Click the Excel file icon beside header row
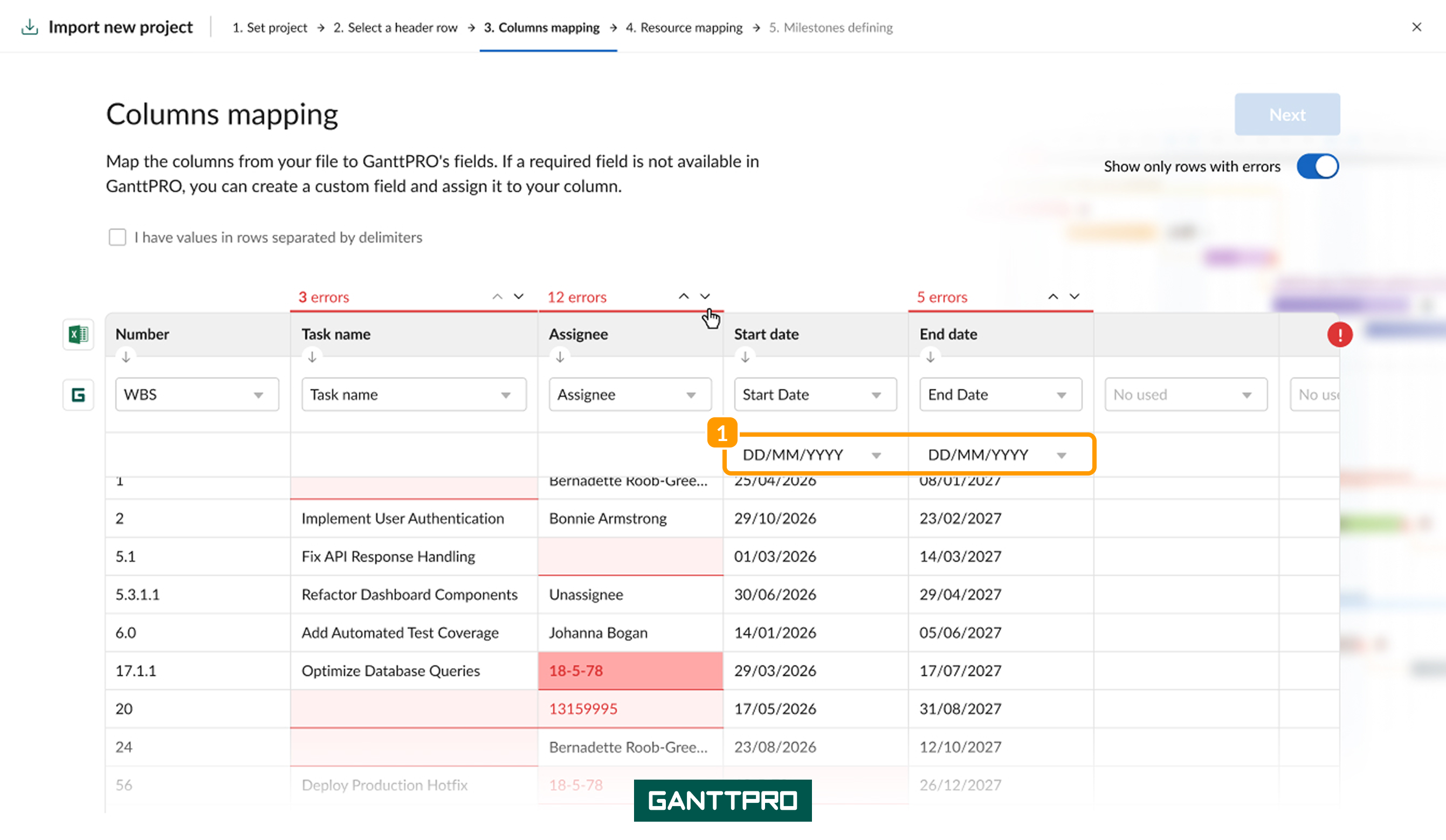The image size is (1446, 840). 78,334
